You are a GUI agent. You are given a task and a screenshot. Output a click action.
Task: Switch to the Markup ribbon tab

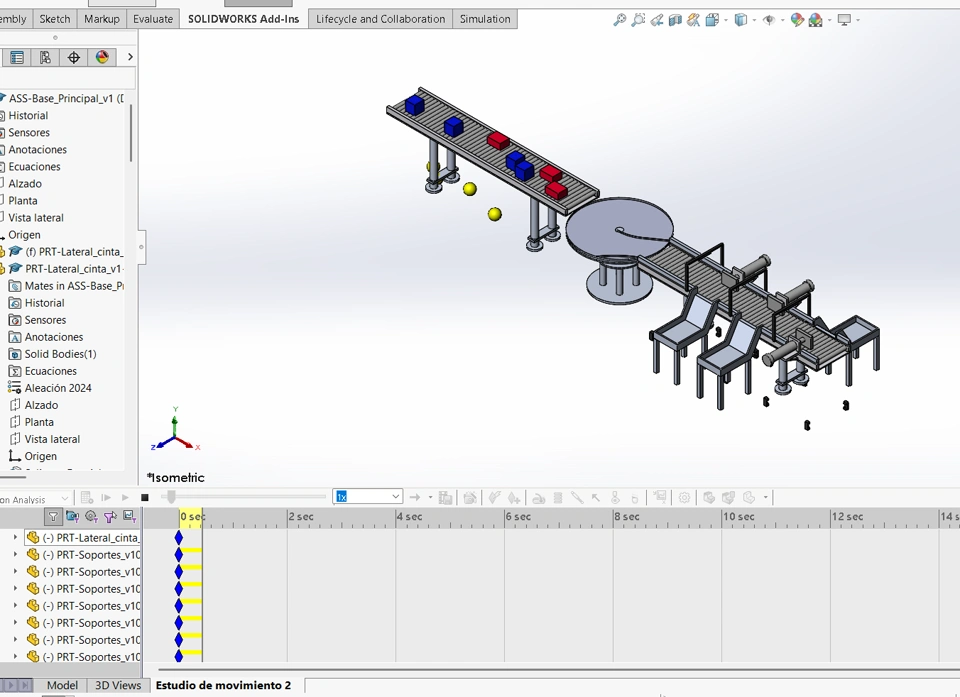coord(102,19)
